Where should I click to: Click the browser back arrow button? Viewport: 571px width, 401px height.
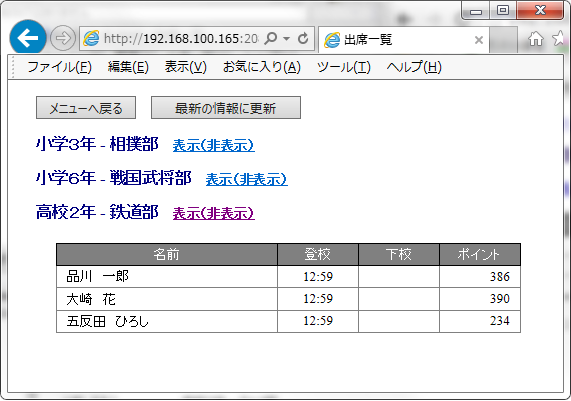pyautogui.click(x=28, y=38)
